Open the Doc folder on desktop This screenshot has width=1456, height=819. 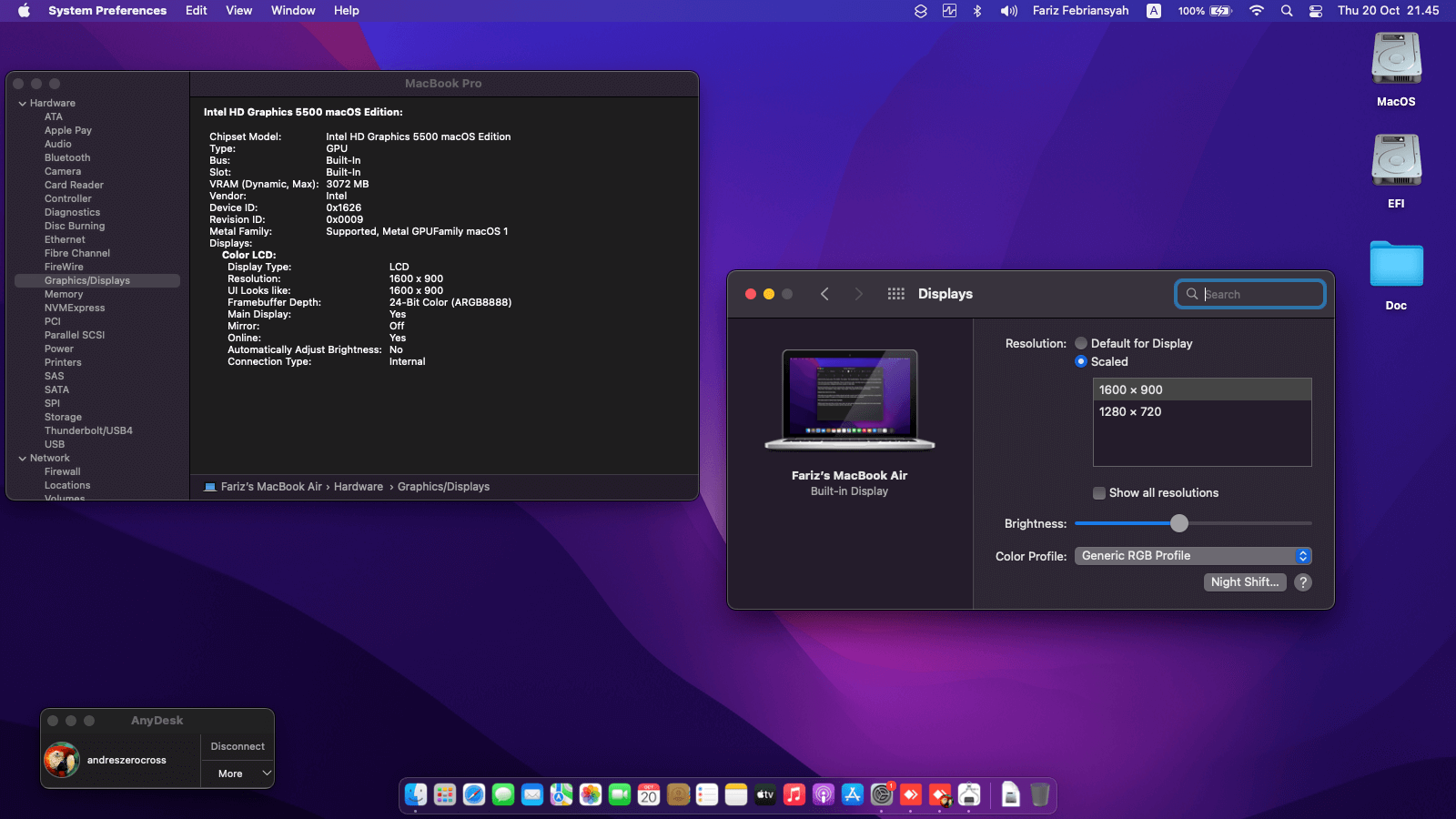[x=1396, y=265]
